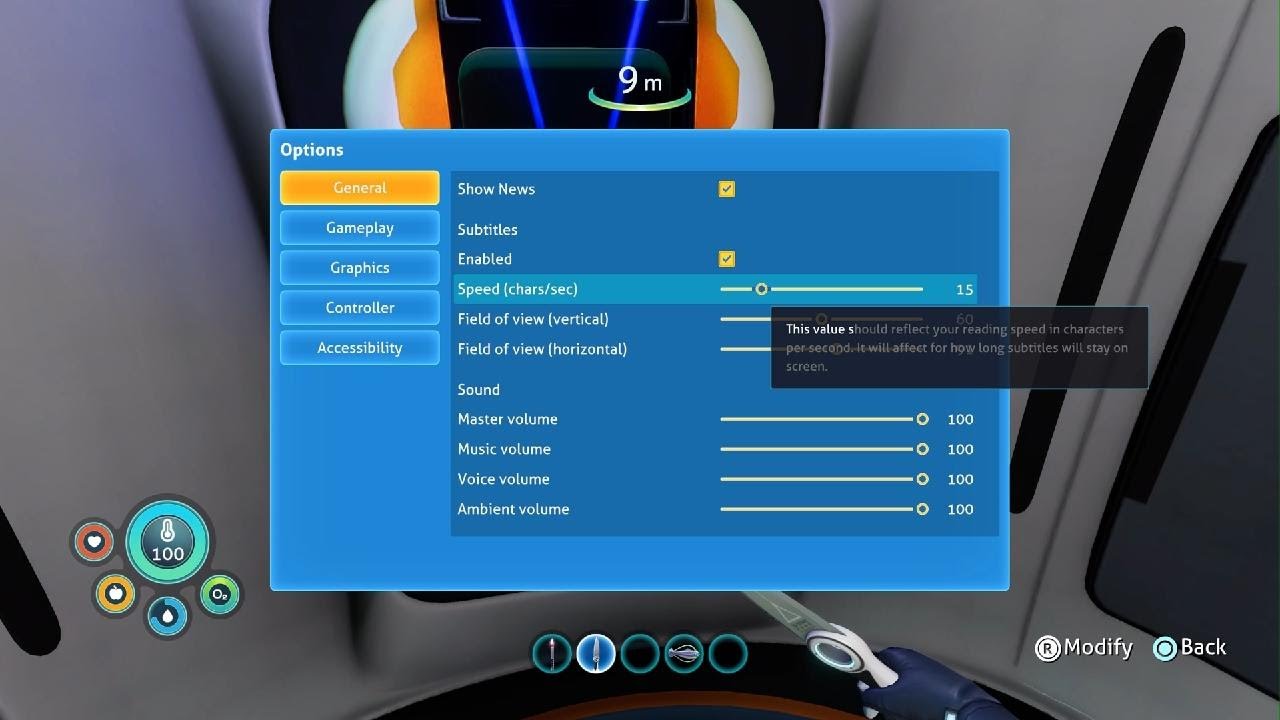Click the Subtitles section heading
This screenshot has height=720, width=1280.
coord(487,229)
